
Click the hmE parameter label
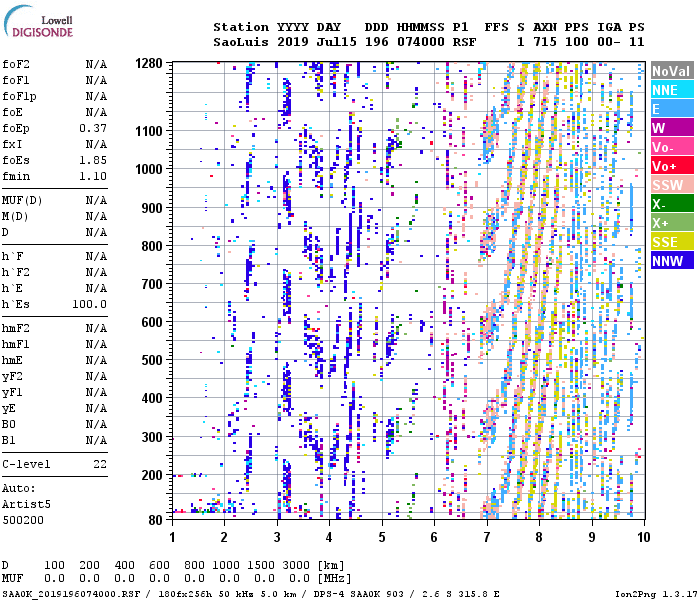pos(12,361)
